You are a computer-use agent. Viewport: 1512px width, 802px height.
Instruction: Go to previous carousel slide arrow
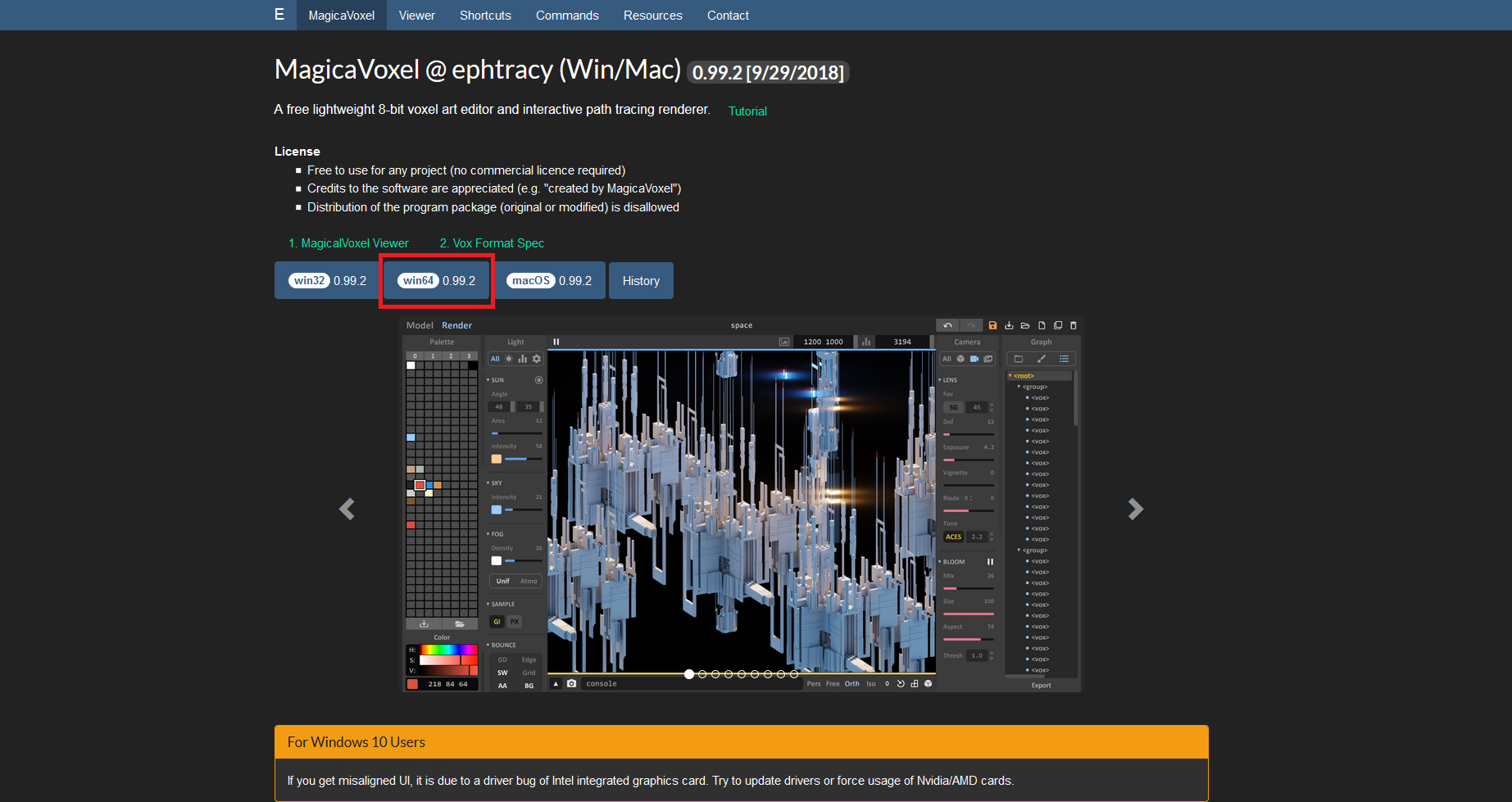pyautogui.click(x=347, y=509)
